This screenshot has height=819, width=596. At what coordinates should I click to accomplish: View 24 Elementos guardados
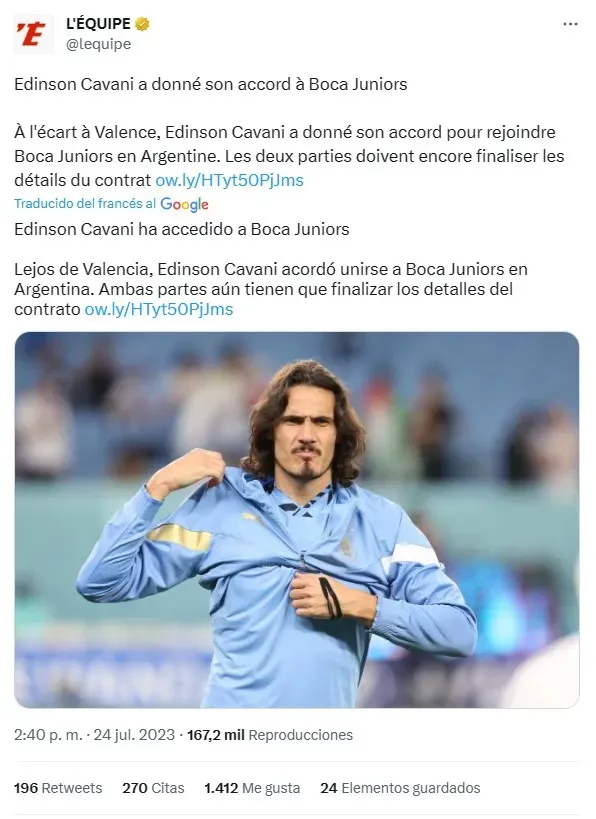(x=400, y=788)
